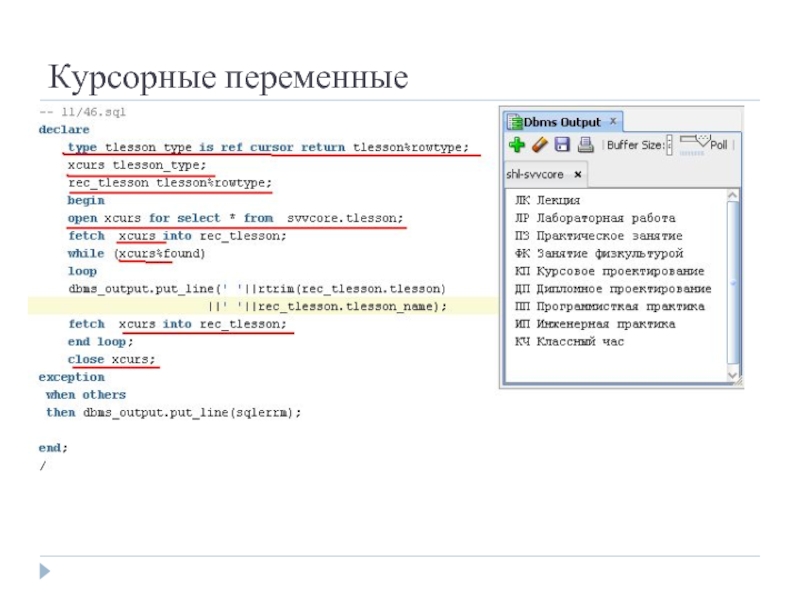
Task: Click the 'rec_tlesson tlesson%rowtype;' code line
Action: coord(170,183)
